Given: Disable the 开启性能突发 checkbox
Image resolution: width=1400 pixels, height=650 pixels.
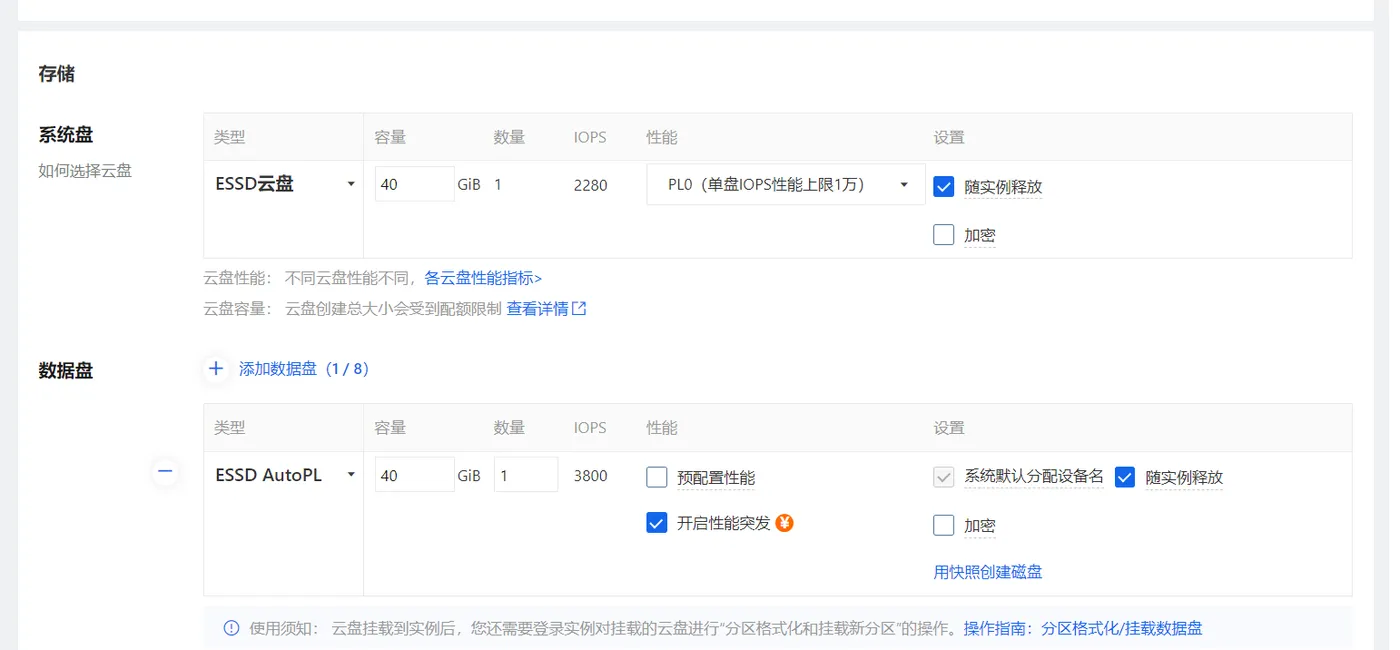Looking at the screenshot, I should point(656,522).
